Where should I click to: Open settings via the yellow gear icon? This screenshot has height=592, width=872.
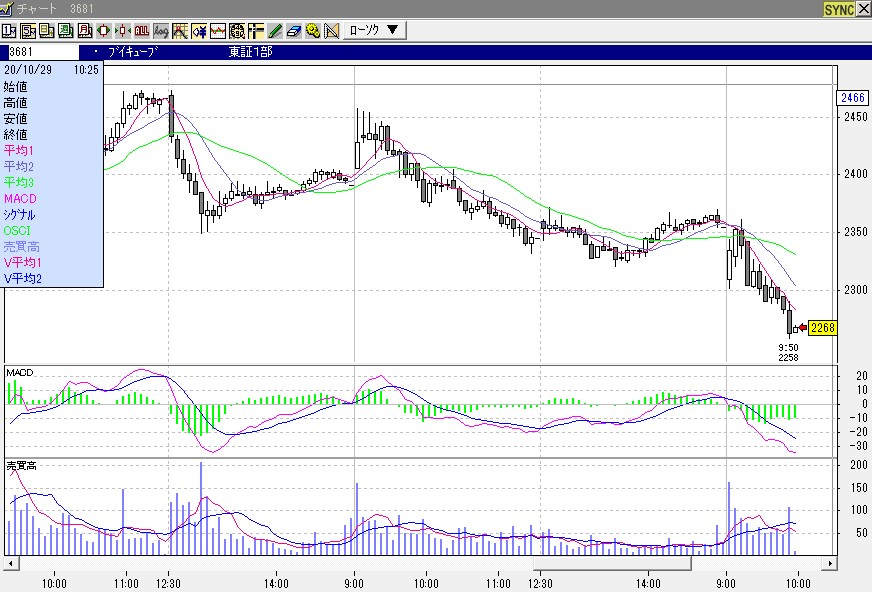[x=312, y=30]
